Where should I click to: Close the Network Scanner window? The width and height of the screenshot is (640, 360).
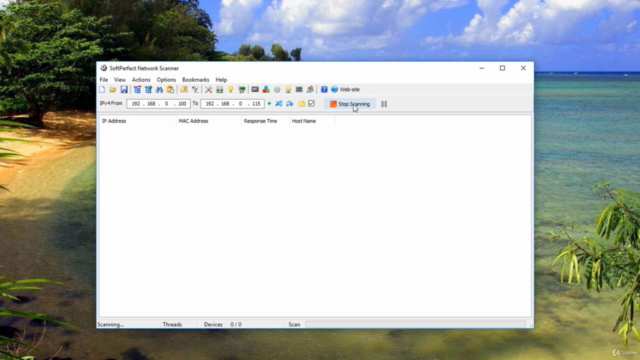coord(523,68)
